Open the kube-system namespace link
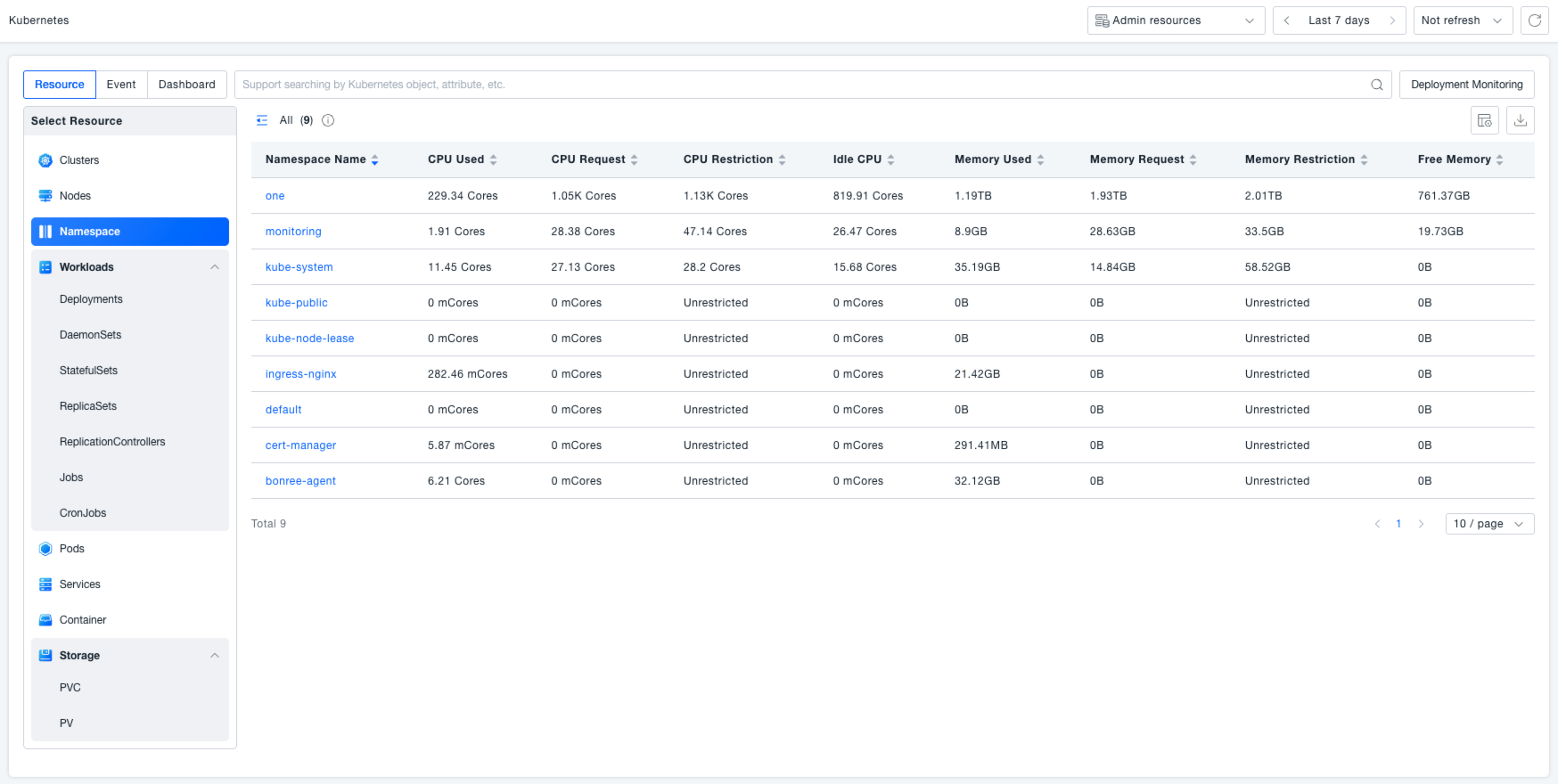 299,267
